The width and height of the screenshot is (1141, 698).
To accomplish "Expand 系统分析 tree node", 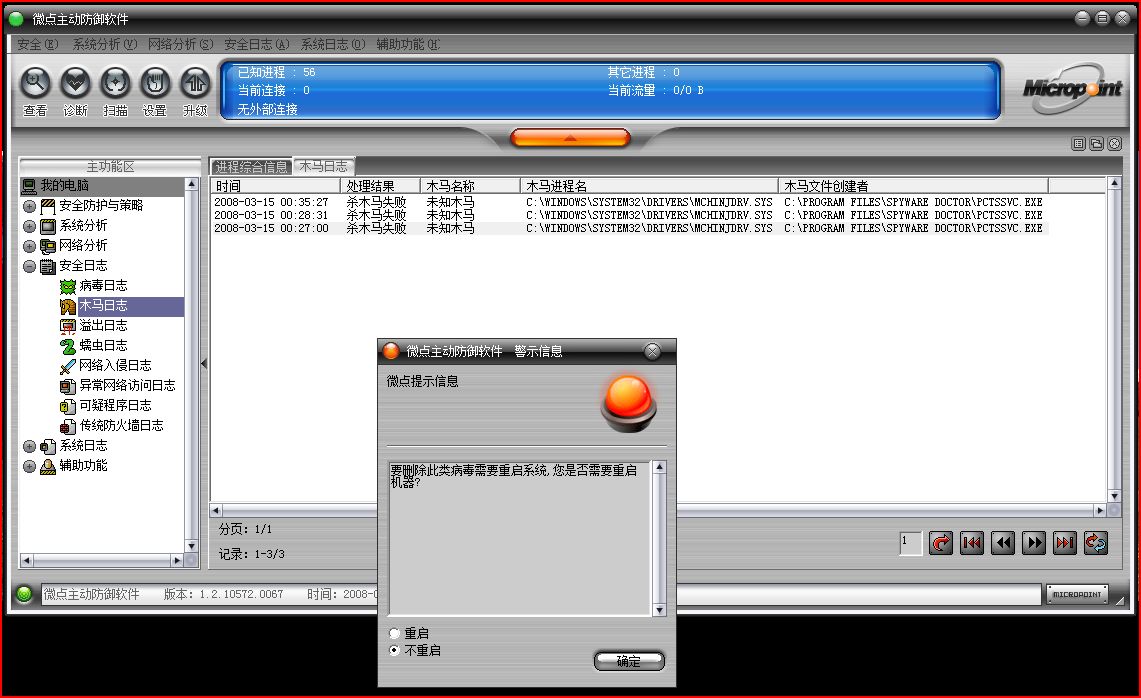I will [x=29, y=226].
